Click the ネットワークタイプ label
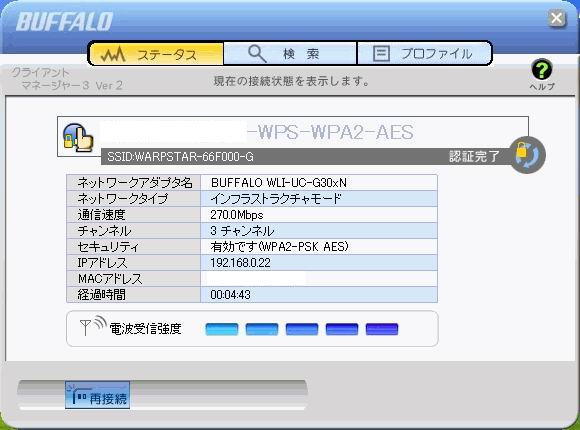The height and width of the screenshot is (430, 580). pos(123,199)
